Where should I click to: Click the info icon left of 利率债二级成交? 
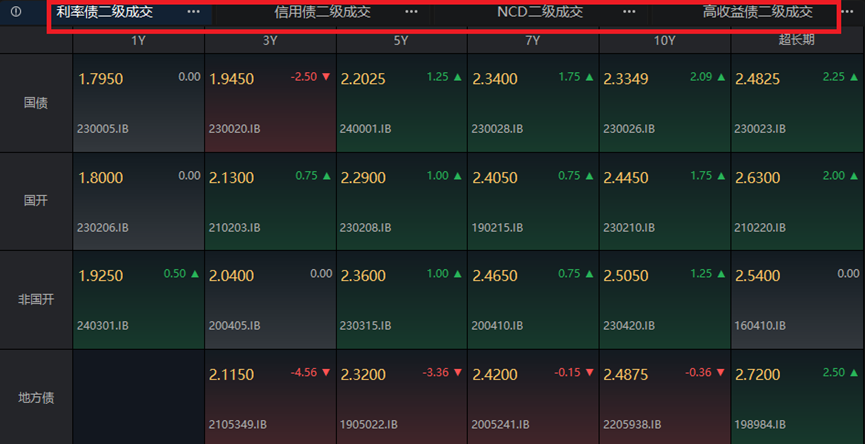[16, 12]
